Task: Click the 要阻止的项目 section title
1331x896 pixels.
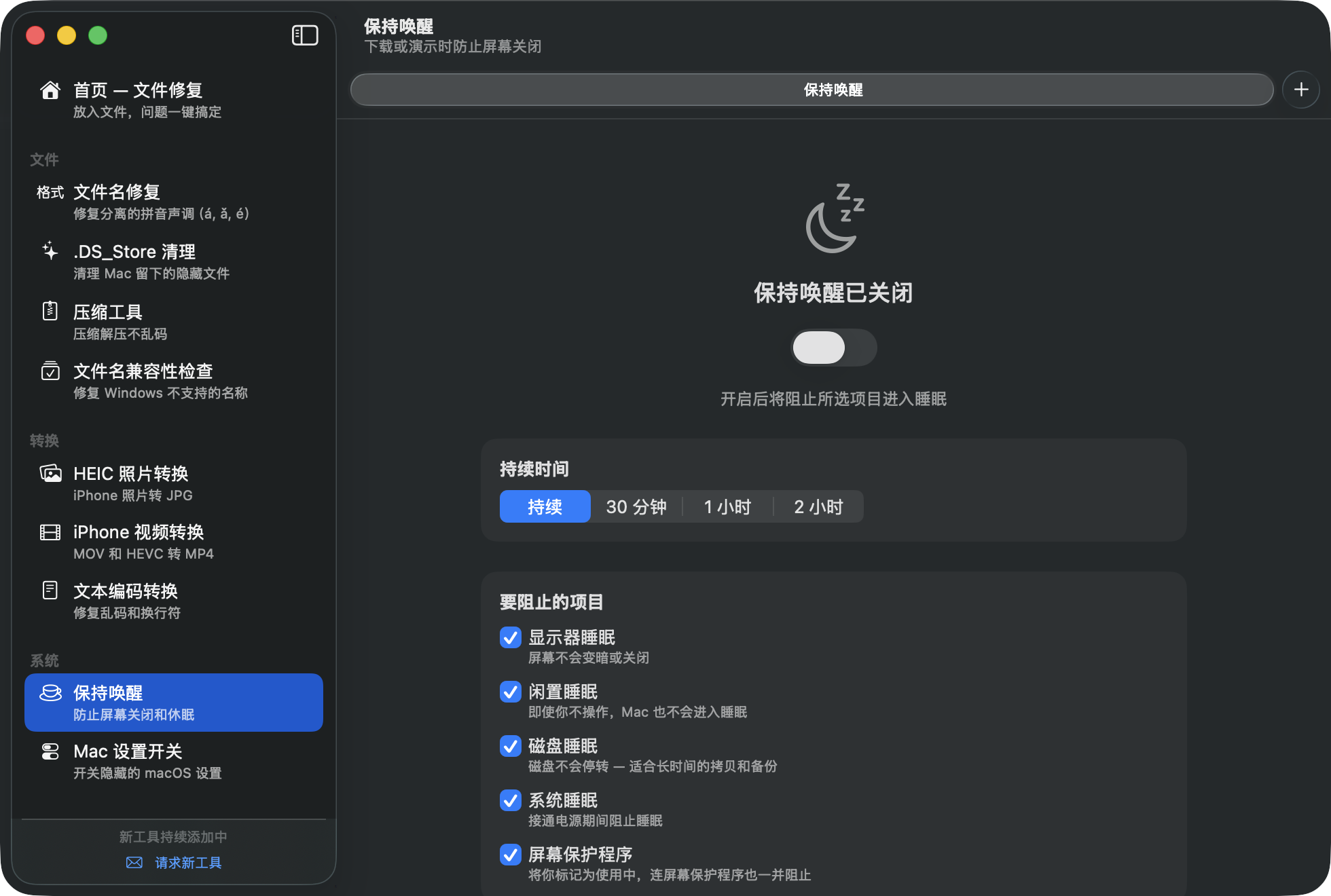Action: [551, 602]
